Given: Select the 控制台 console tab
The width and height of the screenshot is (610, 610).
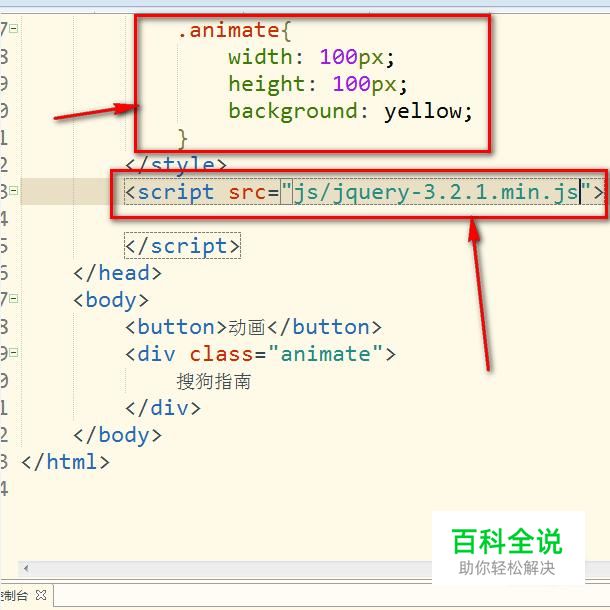Looking at the screenshot, I should coord(14,595).
